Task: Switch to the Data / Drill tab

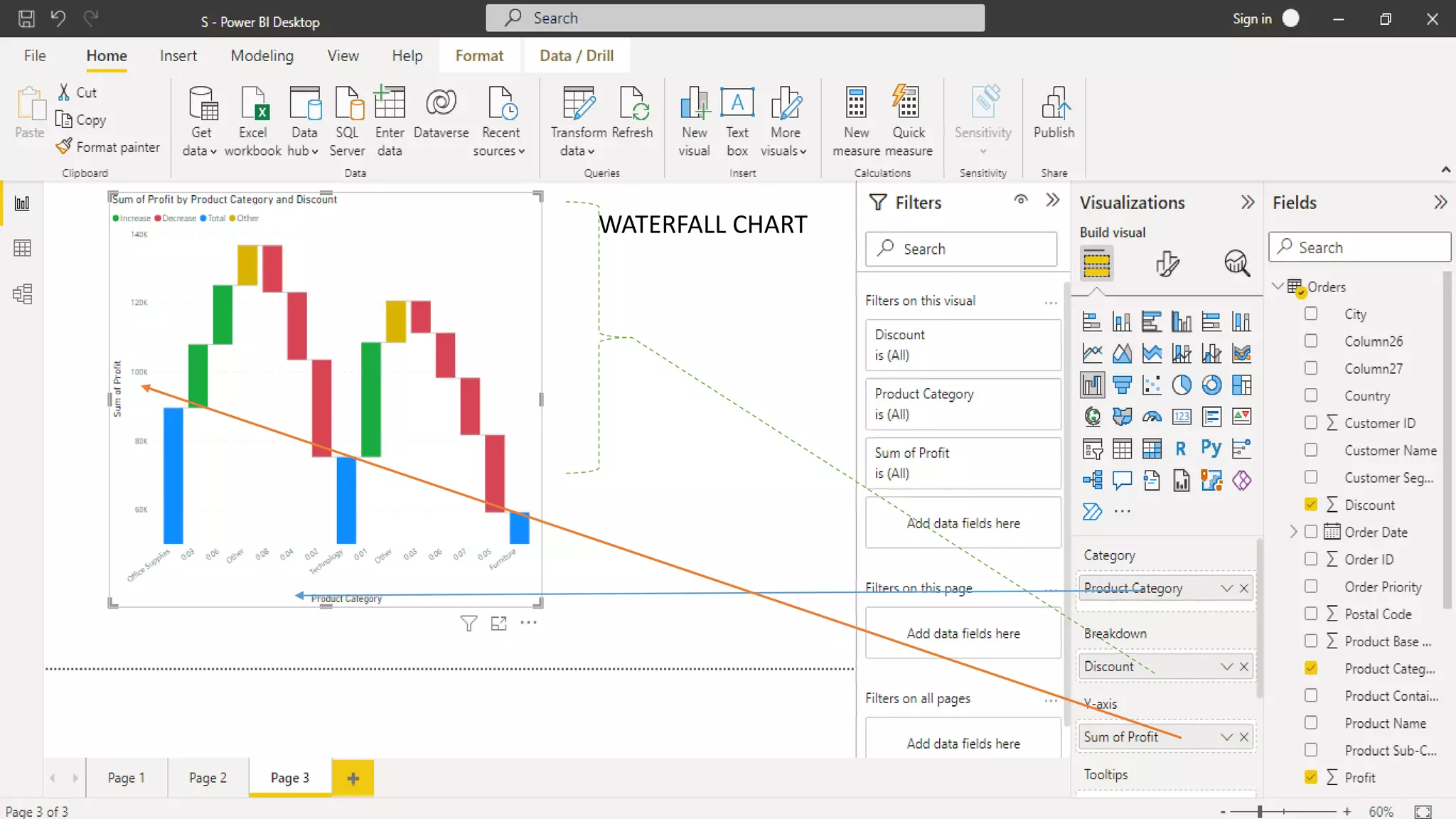Action: (577, 55)
